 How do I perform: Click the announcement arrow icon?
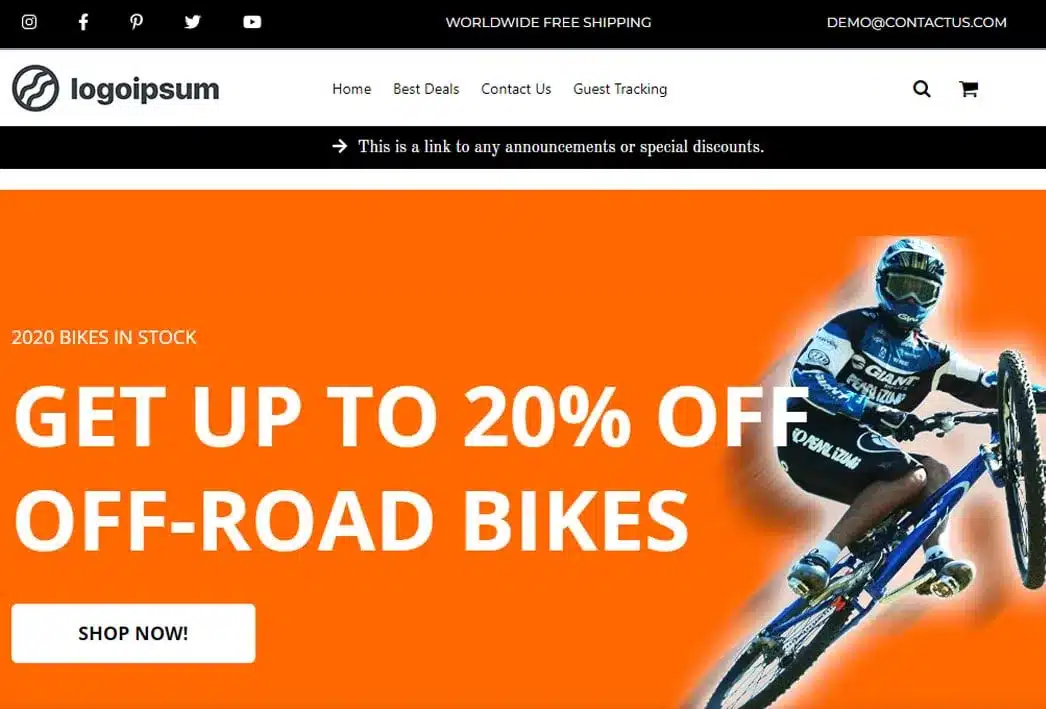coord(340,146)
